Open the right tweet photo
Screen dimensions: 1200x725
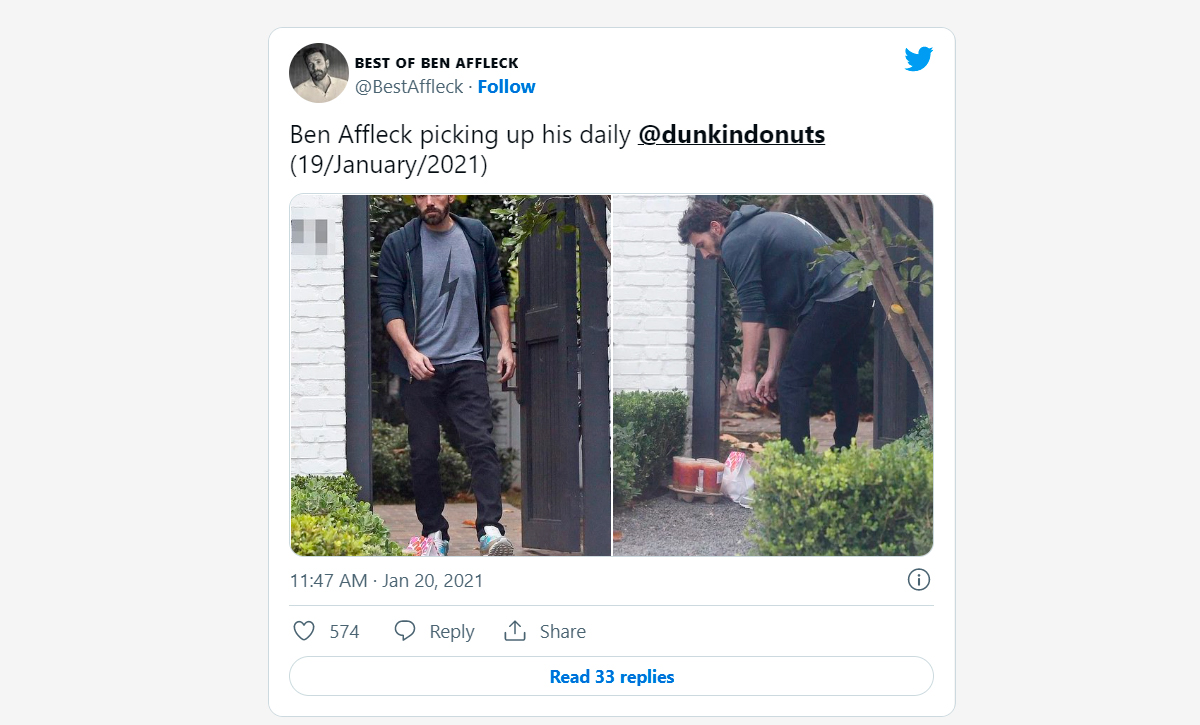772,375
